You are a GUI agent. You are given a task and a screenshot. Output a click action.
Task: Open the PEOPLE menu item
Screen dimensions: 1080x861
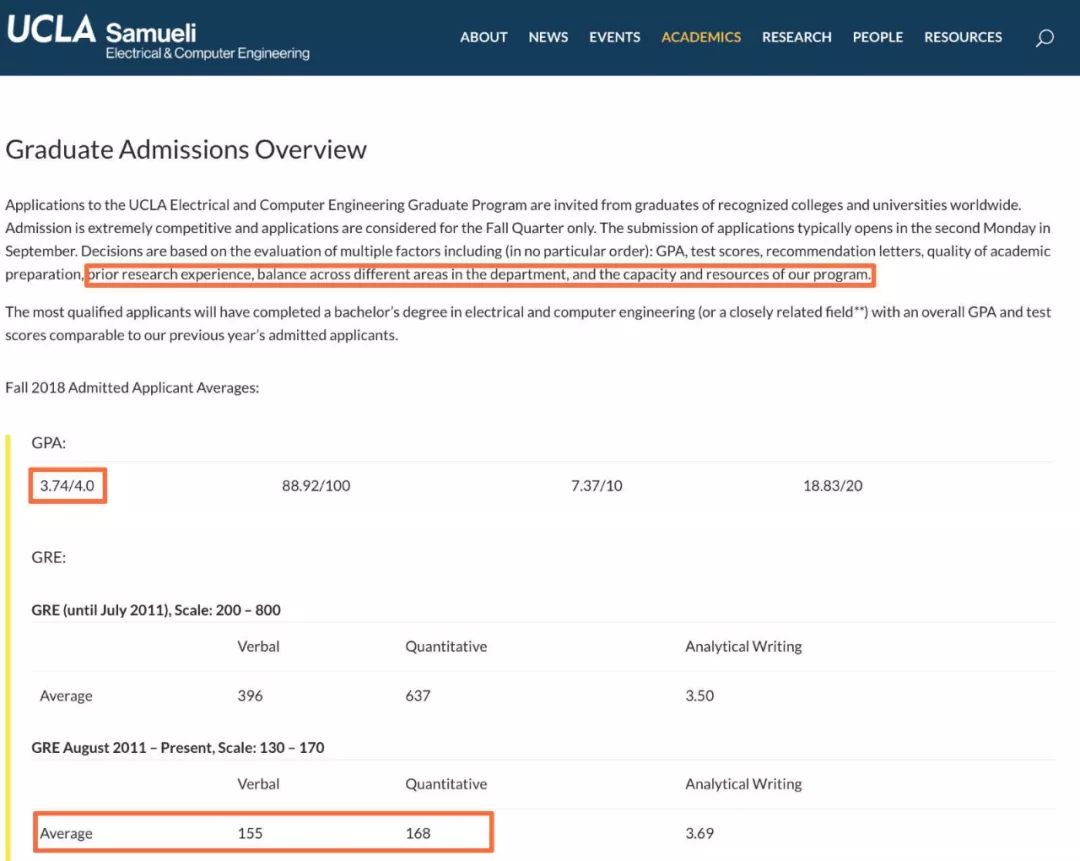coord(878,37)
